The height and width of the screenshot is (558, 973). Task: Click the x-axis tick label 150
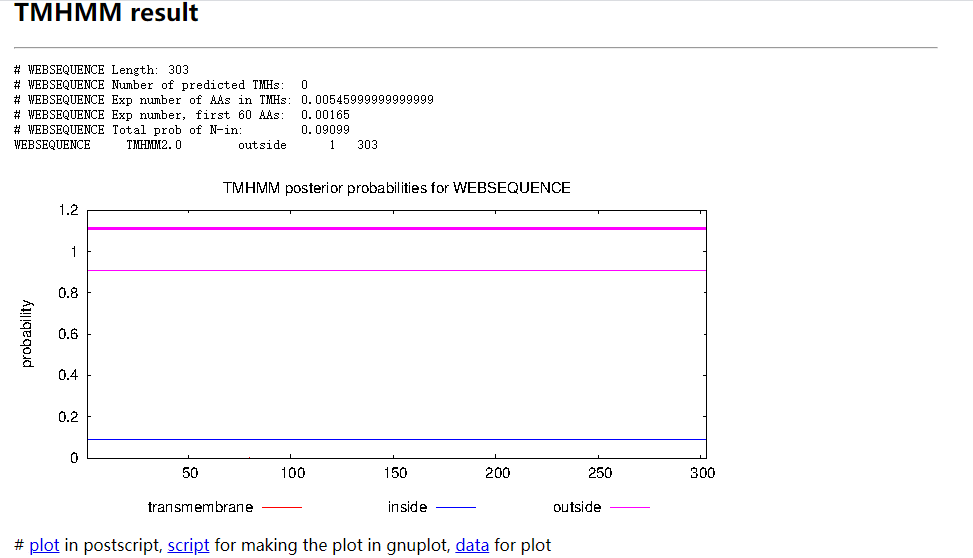tap(395, 473)
